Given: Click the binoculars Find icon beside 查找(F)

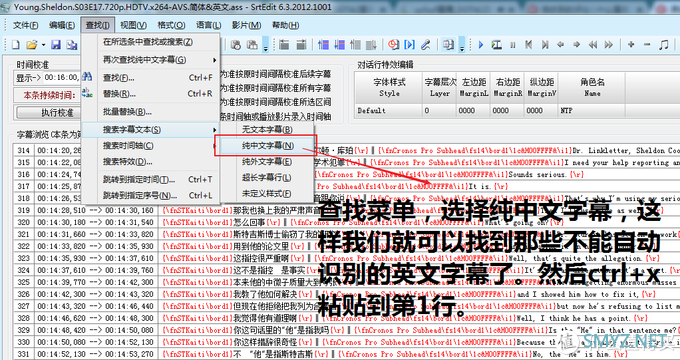Looking at the screenshot, I should (87, 77).
